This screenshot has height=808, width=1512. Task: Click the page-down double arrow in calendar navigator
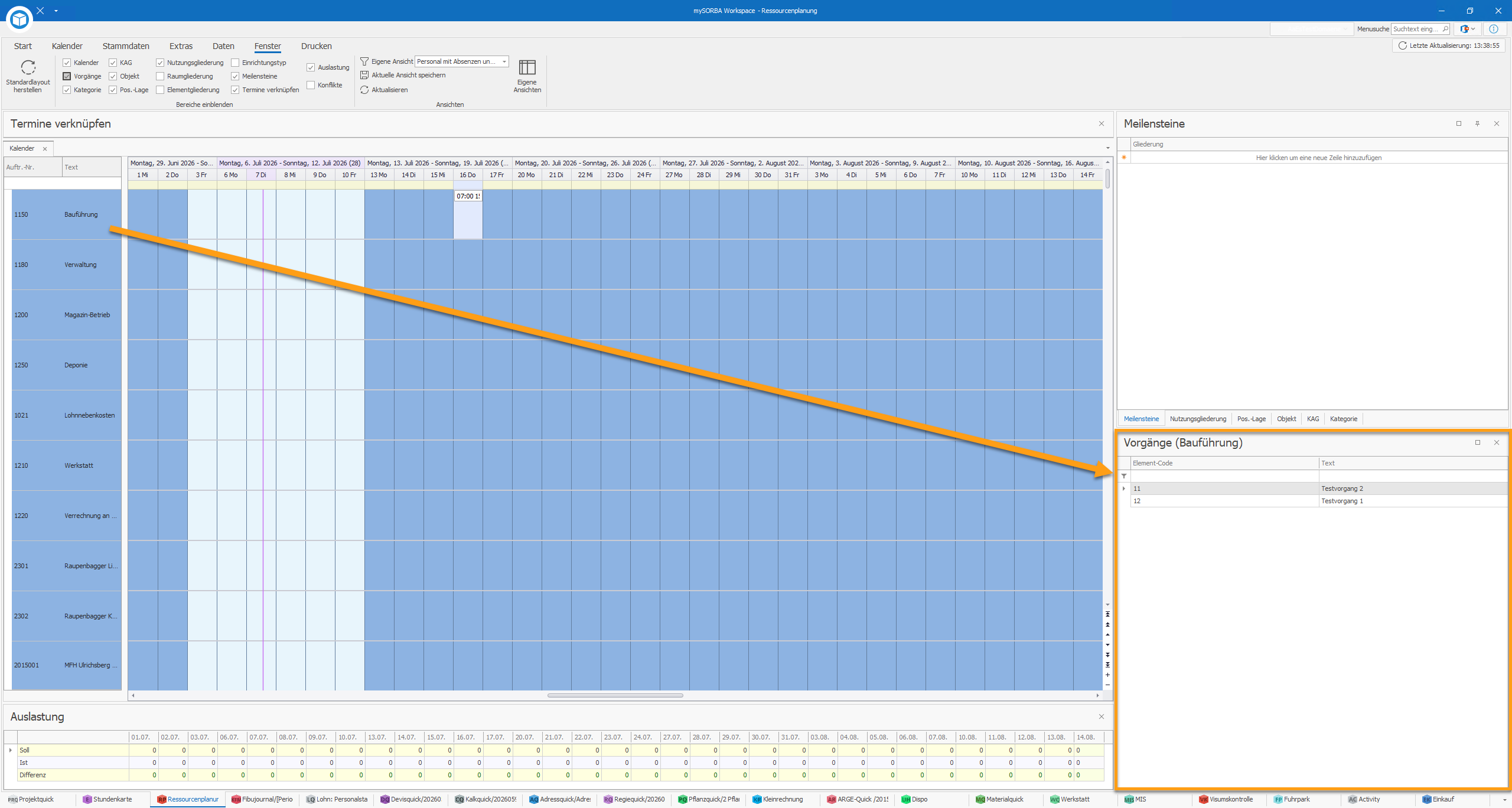(x=1107, y=654)
